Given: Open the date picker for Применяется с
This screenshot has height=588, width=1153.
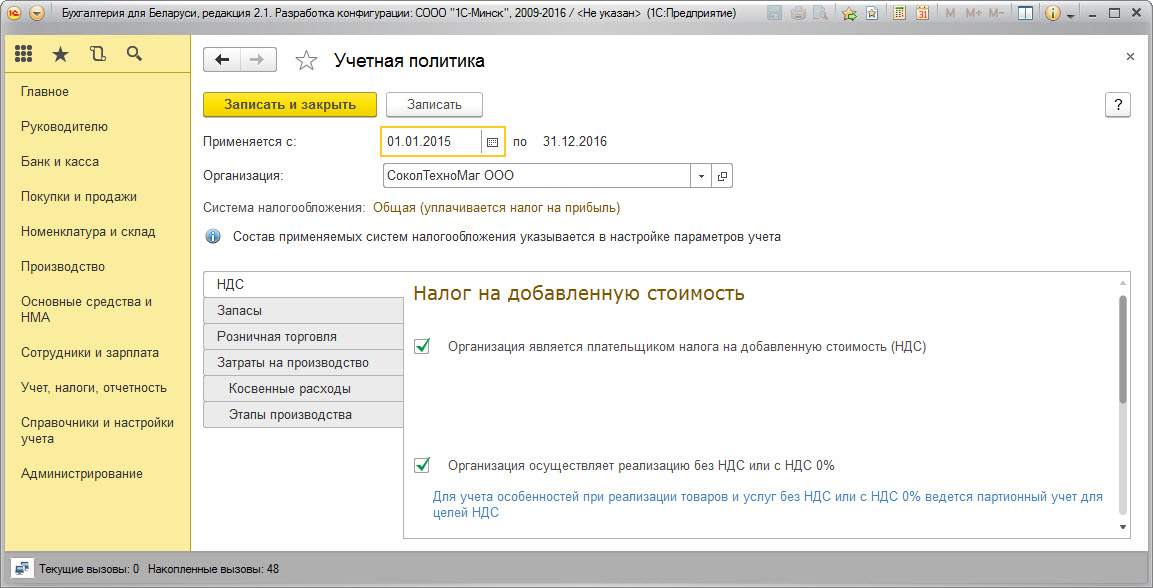Looking at the screenshot, I should (492, 142).
